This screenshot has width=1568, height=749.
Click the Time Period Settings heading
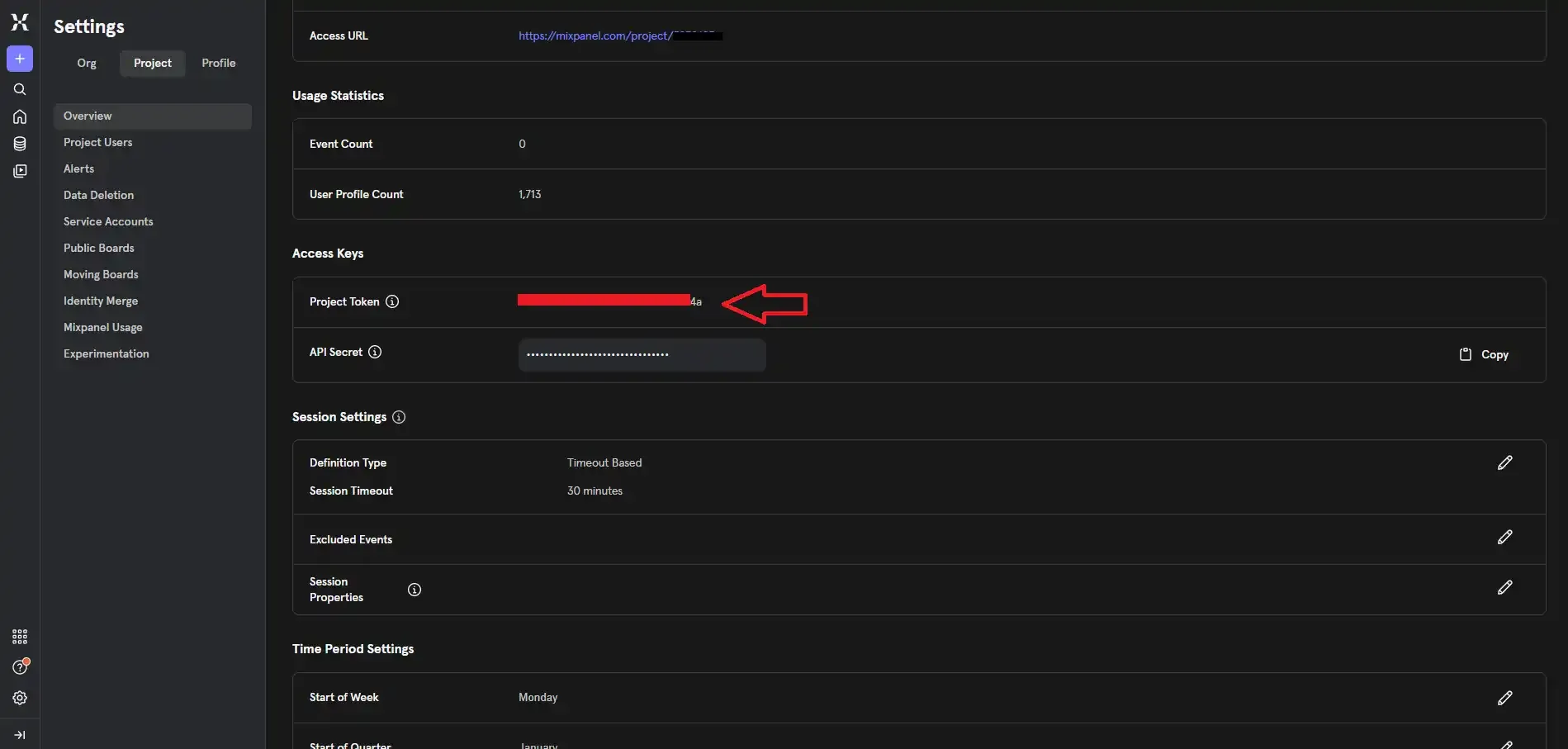353,649
